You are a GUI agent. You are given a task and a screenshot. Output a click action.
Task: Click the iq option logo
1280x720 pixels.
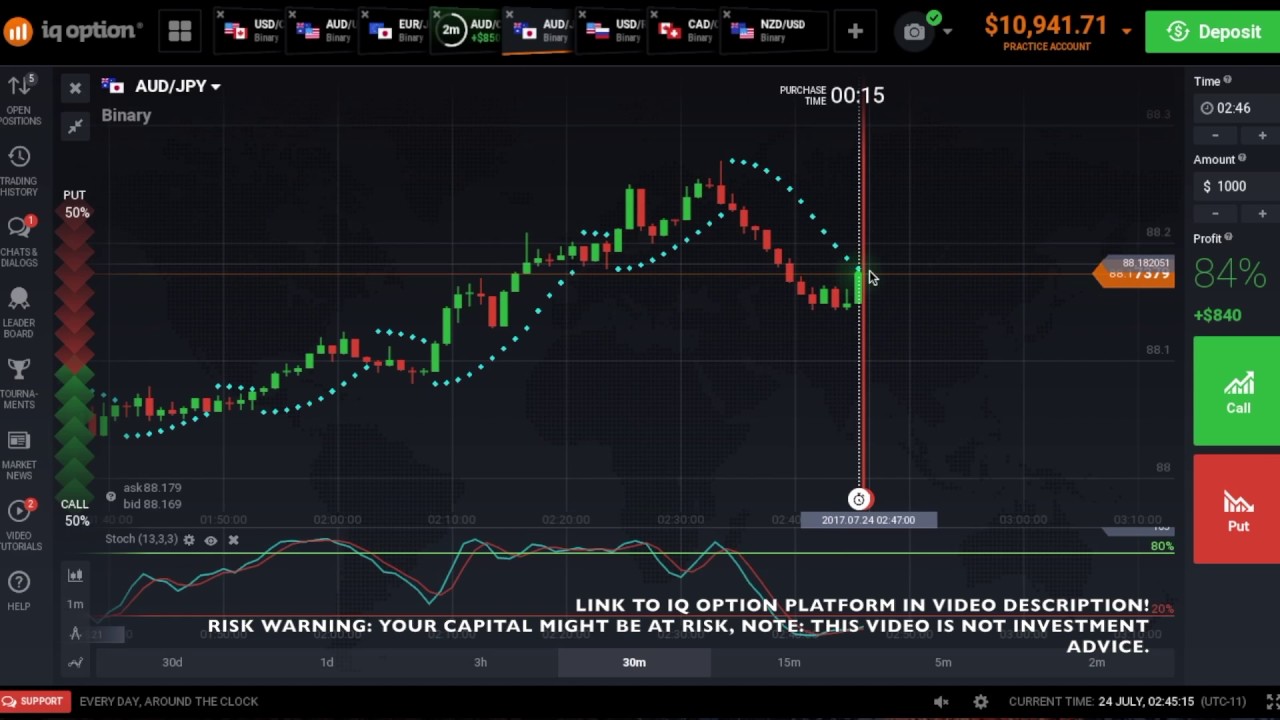pyautogui.click(x=71, y=31)
